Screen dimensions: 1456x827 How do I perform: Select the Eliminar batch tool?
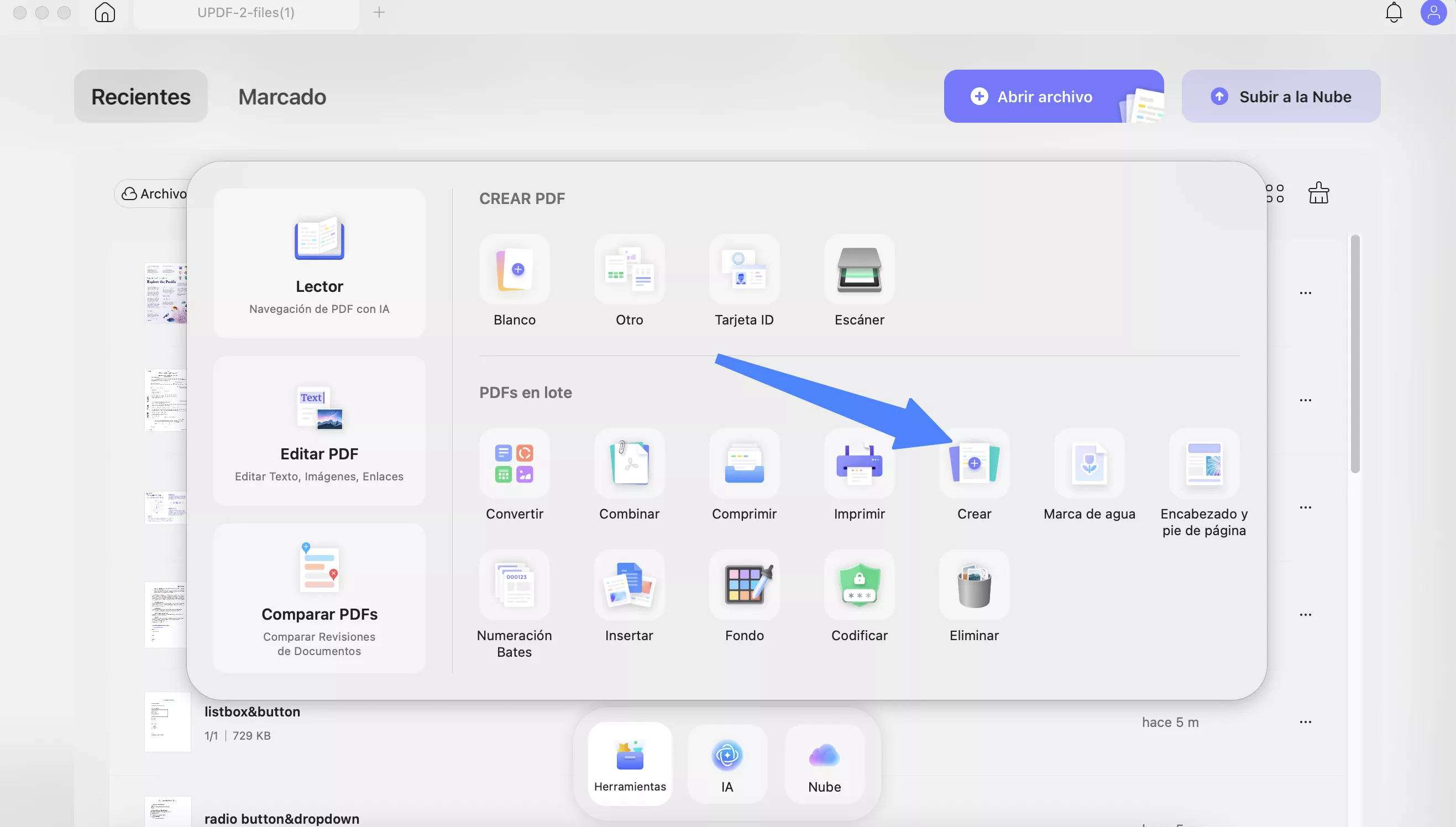(x=974, y=585)
